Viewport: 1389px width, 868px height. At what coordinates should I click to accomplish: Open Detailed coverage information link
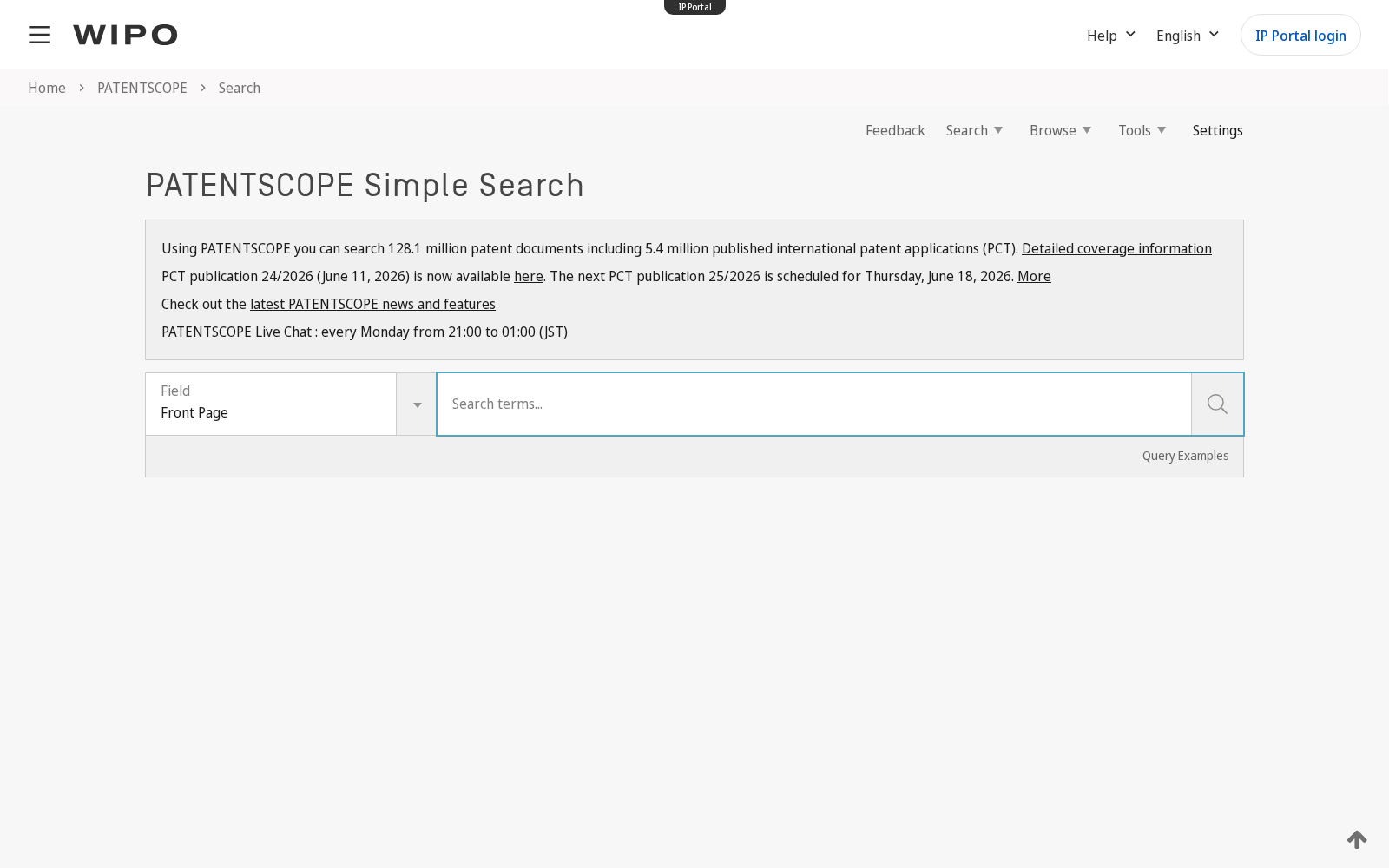[1116, 248]
